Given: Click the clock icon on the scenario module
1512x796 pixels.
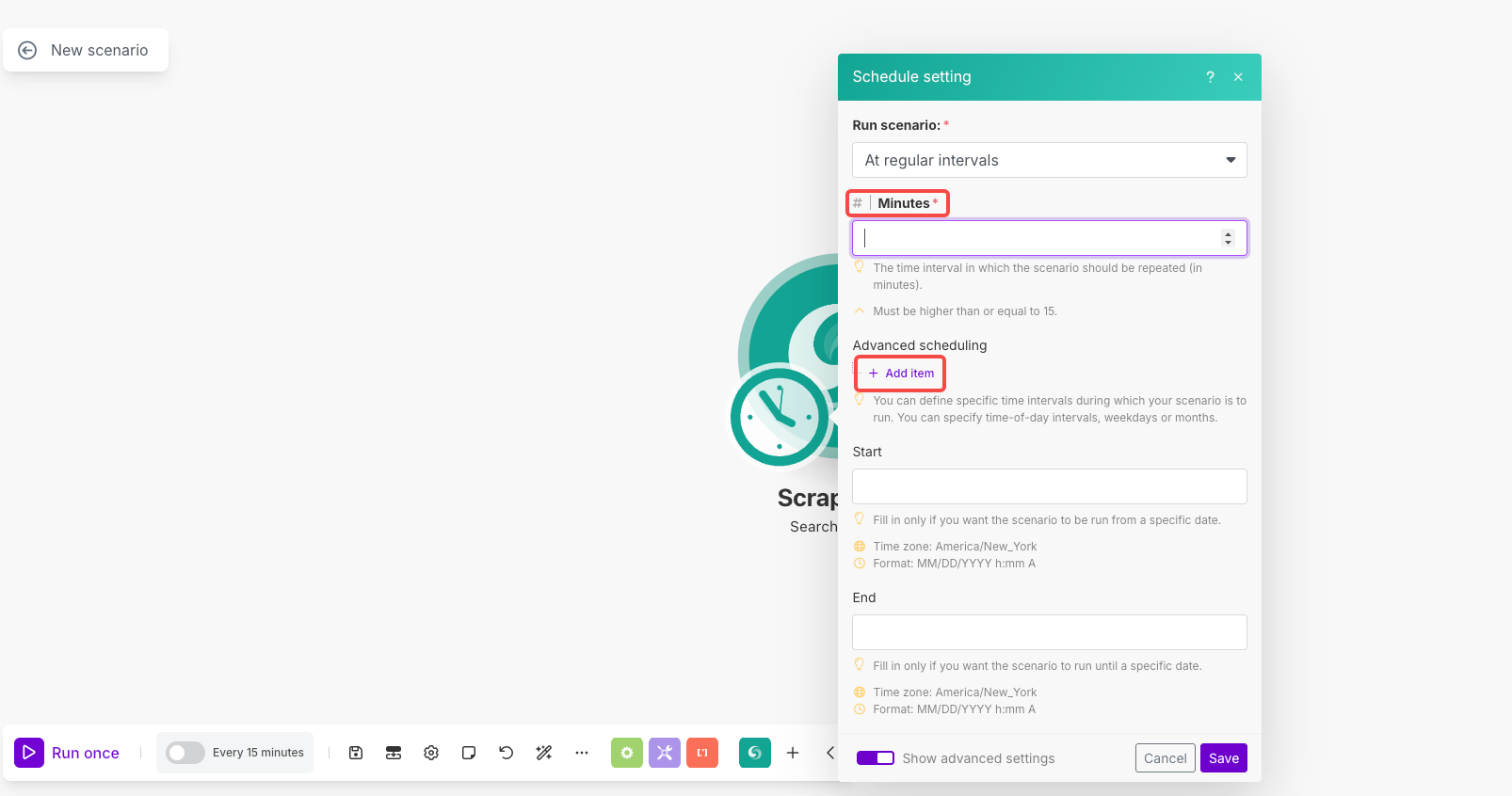Looking at the screenshot, I should (x=780, y=417).
